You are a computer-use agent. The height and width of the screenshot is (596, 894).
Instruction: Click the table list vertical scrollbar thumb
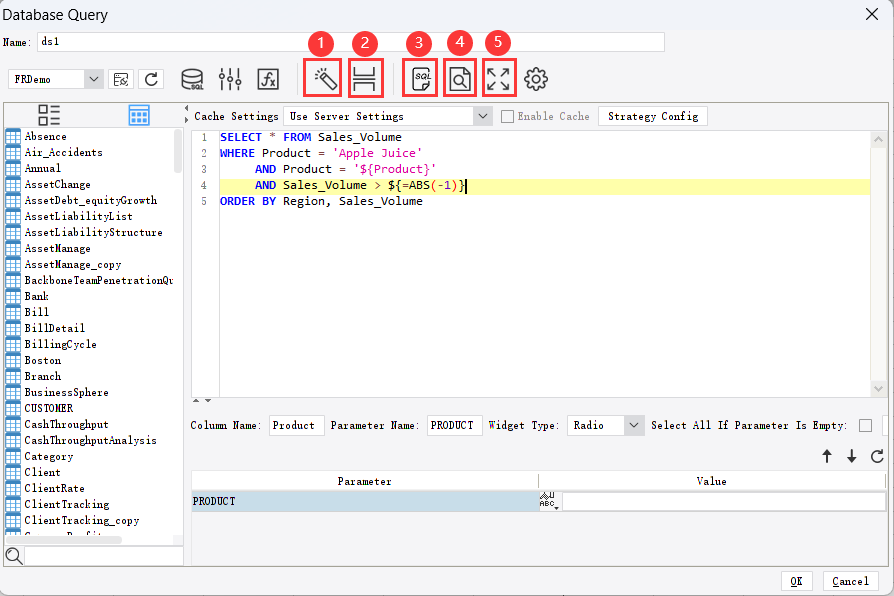point(178,151)
